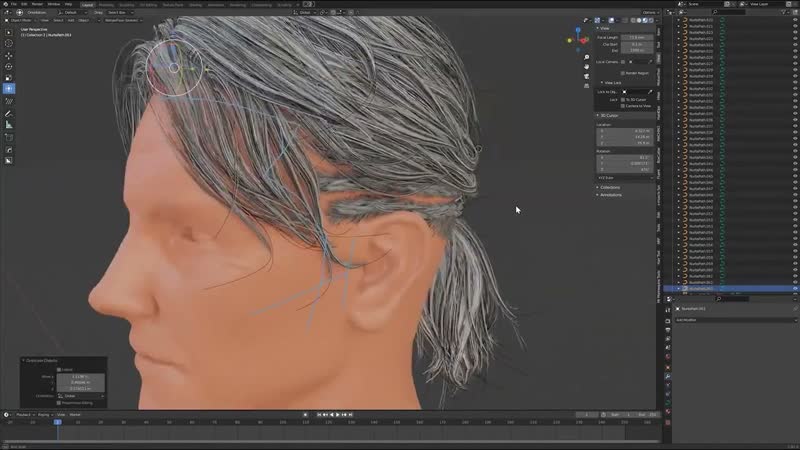
Task: Open the Scene properties tab icon
Action: coord(667,348)
